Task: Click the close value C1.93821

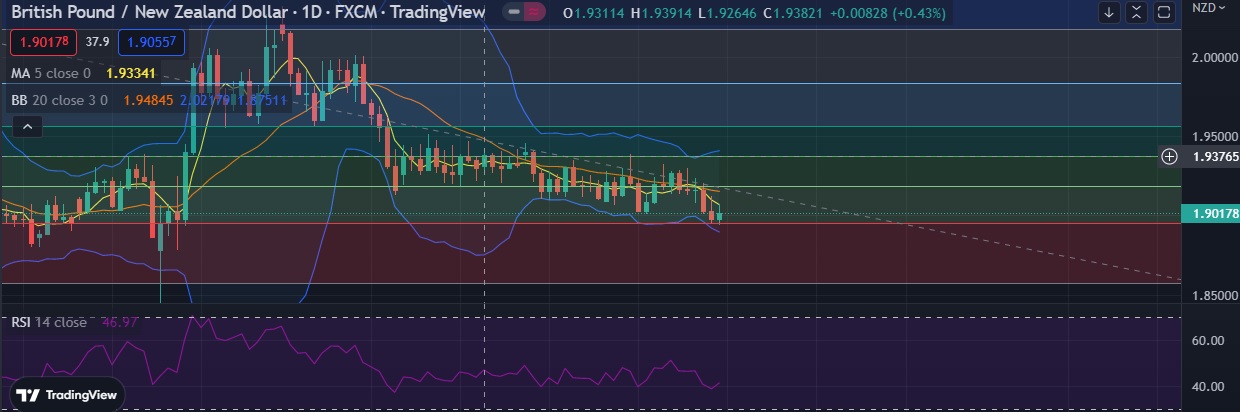Action: click(x=792, y=13)
